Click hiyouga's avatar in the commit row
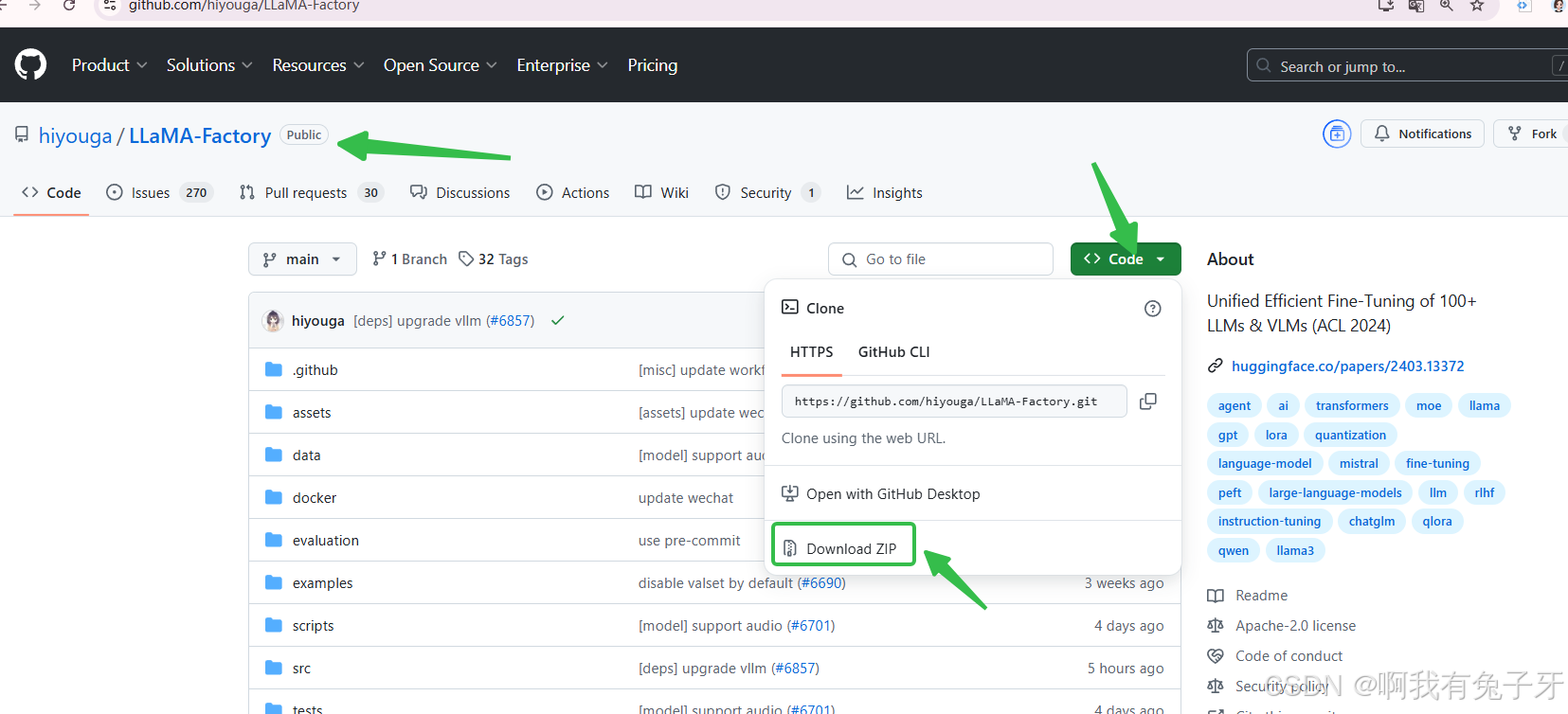1568x714 pixels. click(274, 320)
